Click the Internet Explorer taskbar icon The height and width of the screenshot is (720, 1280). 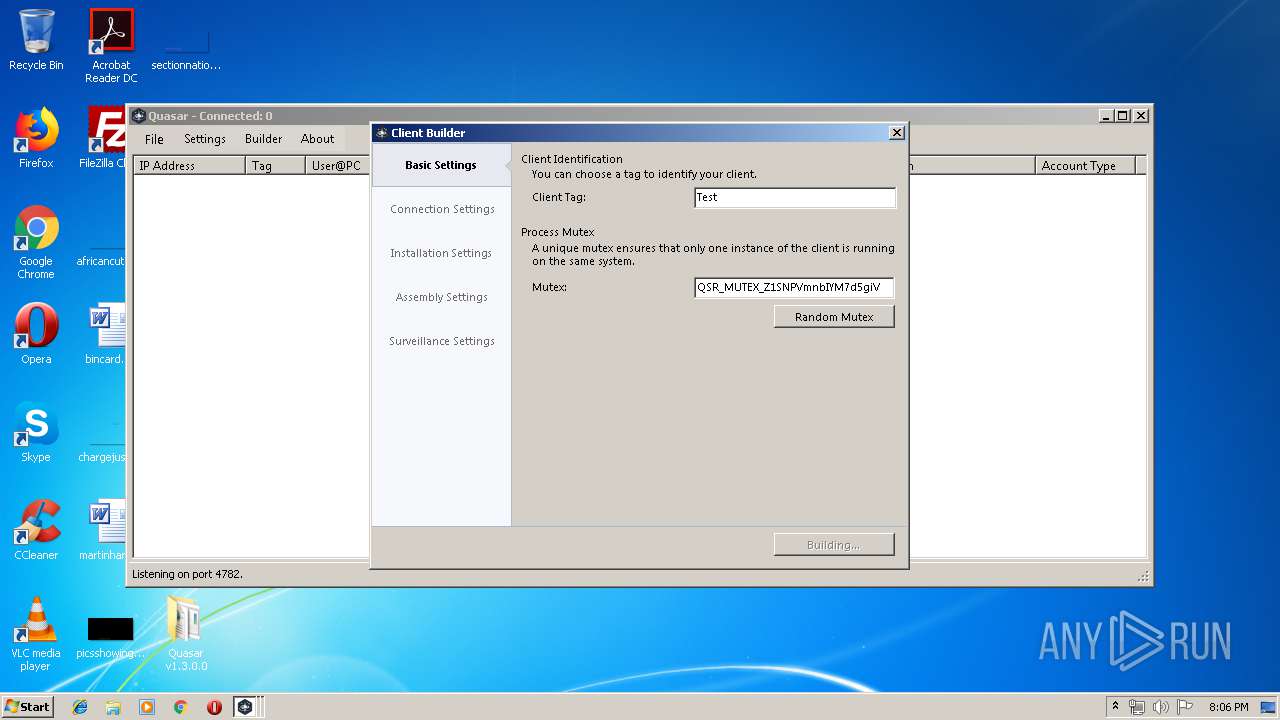pos(80,707)
